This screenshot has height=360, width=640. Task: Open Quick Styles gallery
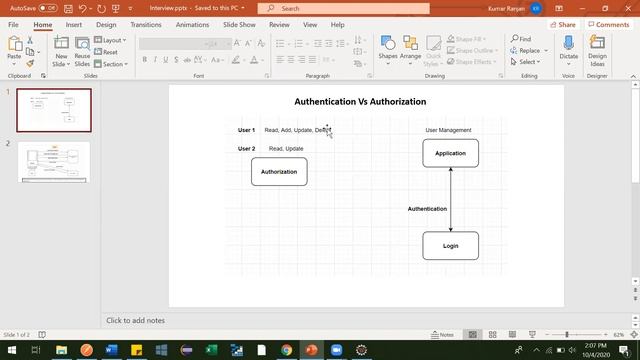point(433,51)
